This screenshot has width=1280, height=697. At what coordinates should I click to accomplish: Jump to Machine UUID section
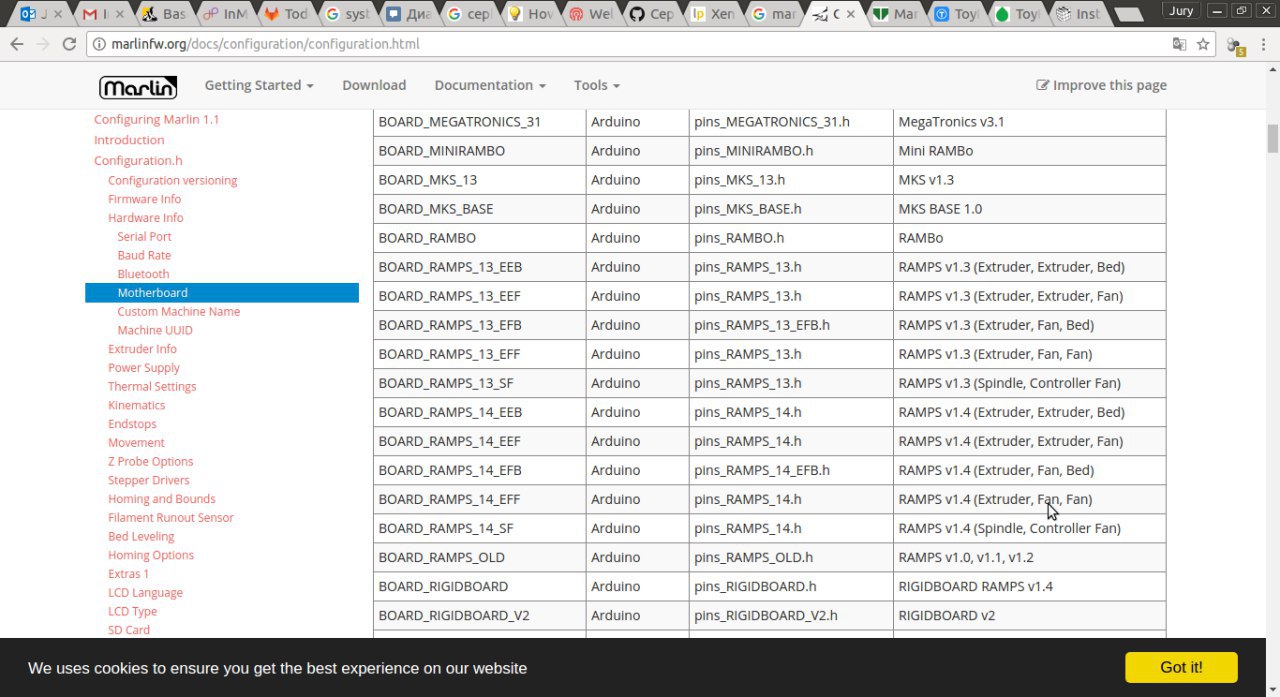pos(155,330)
